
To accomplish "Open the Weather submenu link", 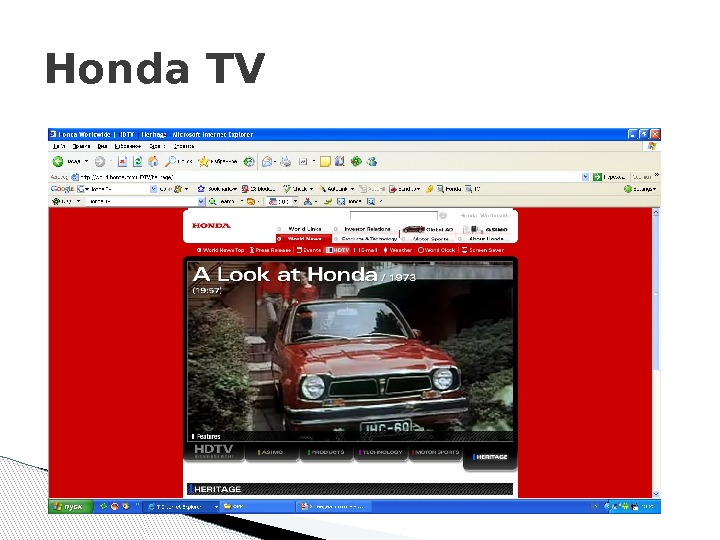I will [x=398, y=250].
